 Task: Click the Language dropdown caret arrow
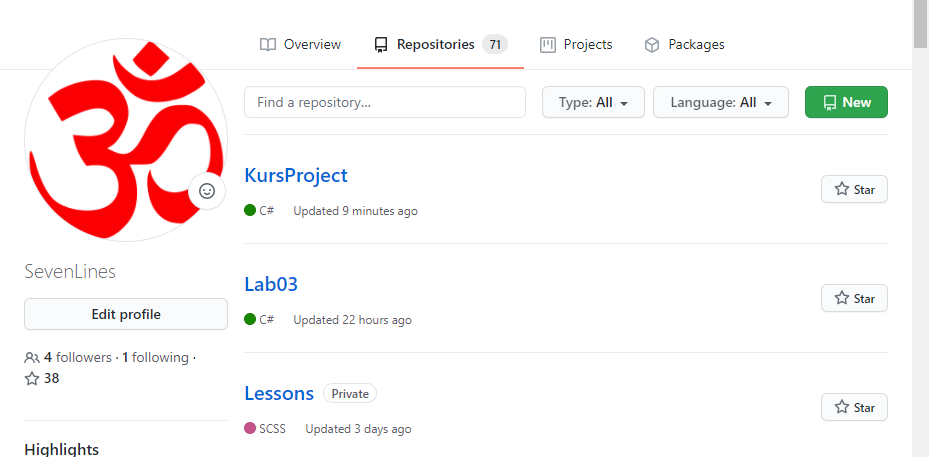tap(768, 103)
